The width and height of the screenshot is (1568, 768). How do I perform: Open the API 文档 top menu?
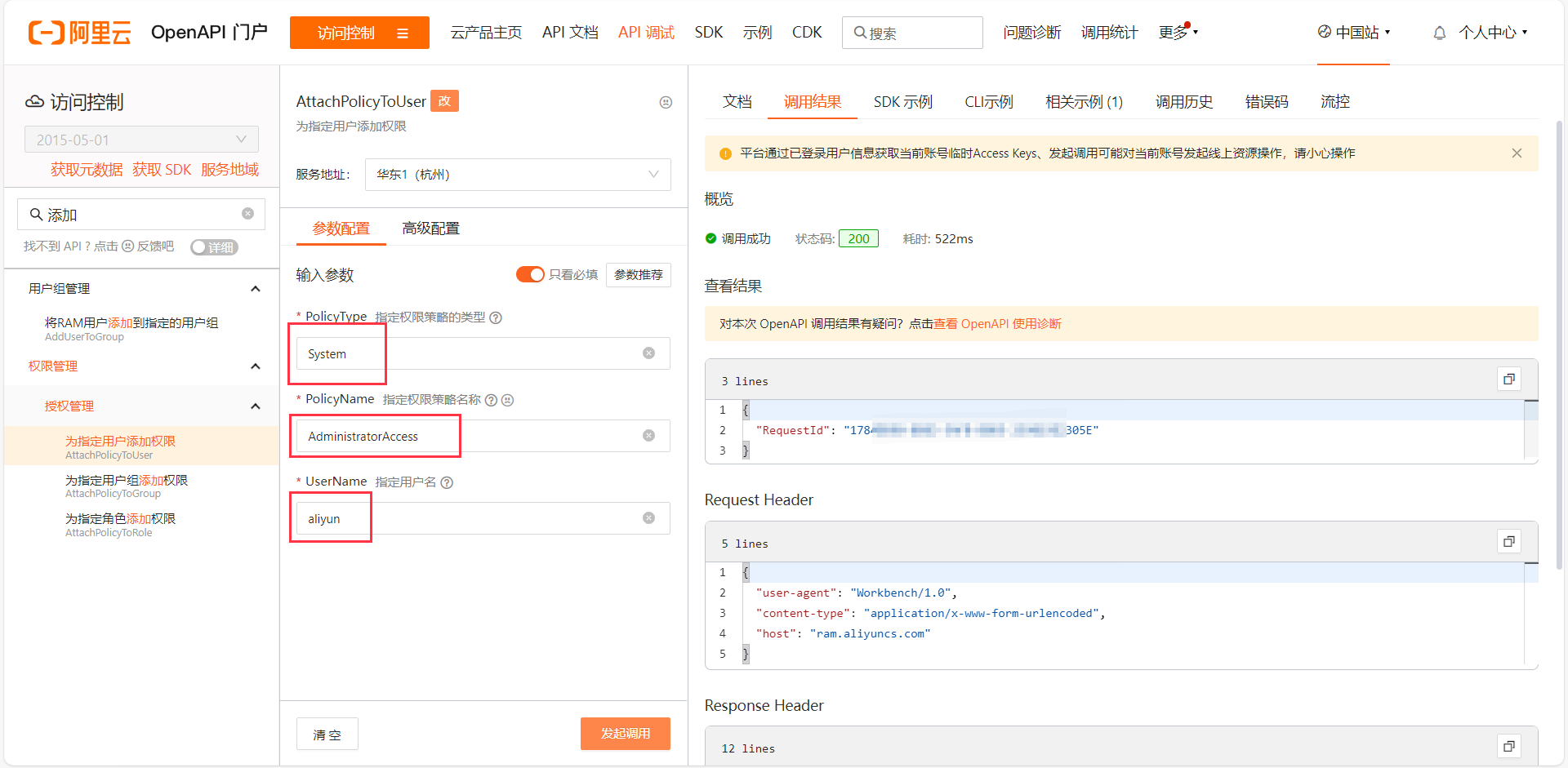coord(570,33)
